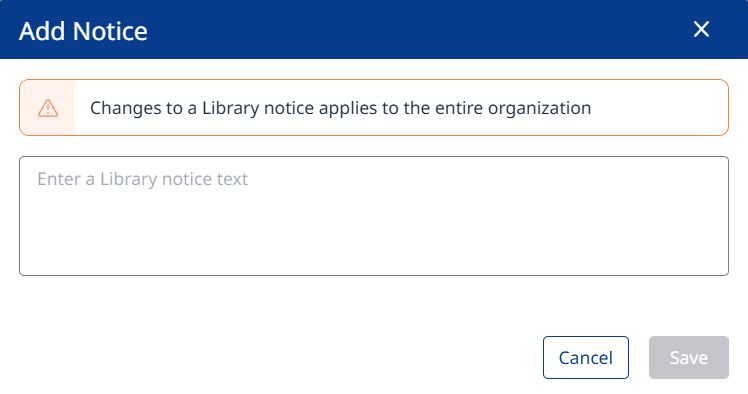Click the 'Enter a Library notice text' placeholder
This screenshot has height=394, width=748.
click(143, 179)
